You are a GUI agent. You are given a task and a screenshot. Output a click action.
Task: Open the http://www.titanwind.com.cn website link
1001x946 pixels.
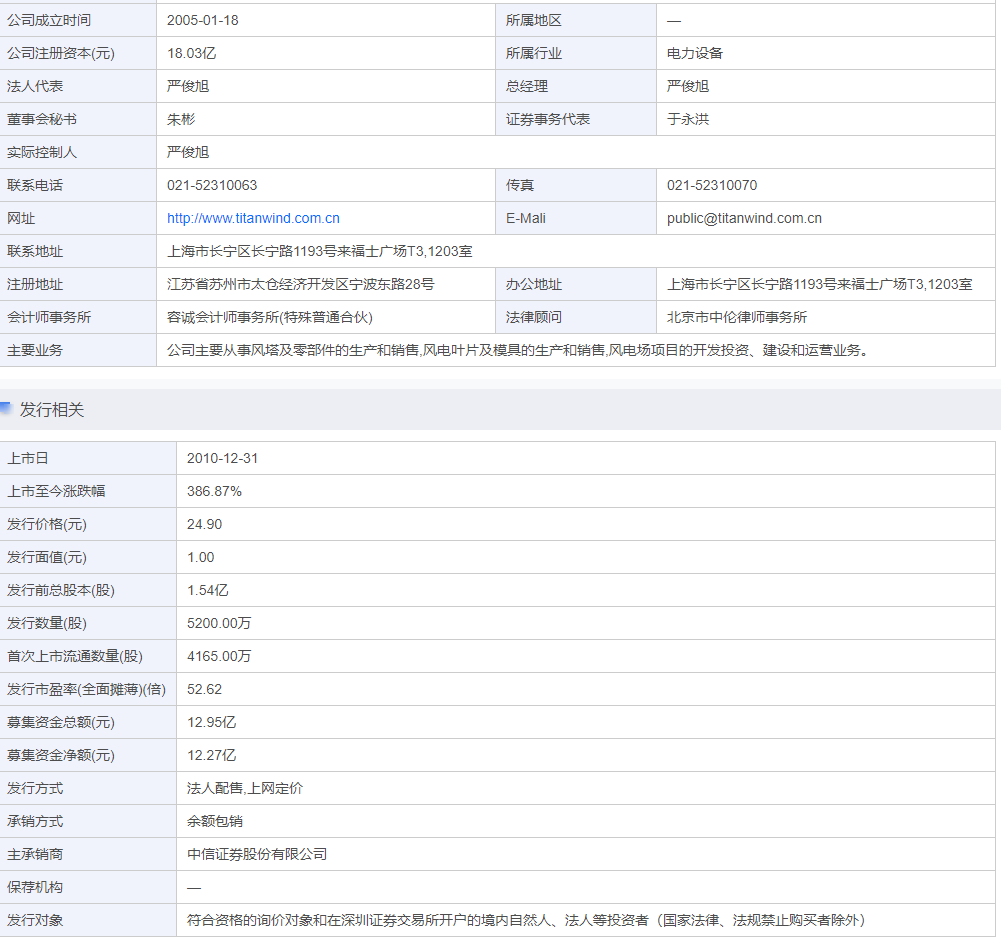coord(253,218)
